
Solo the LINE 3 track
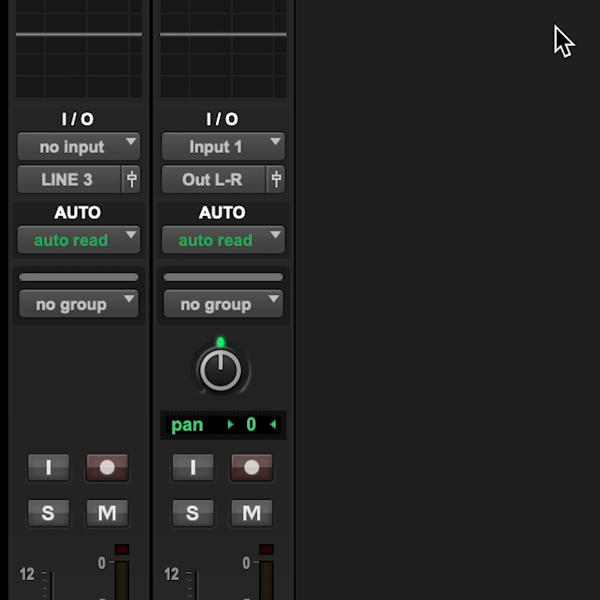49,513
